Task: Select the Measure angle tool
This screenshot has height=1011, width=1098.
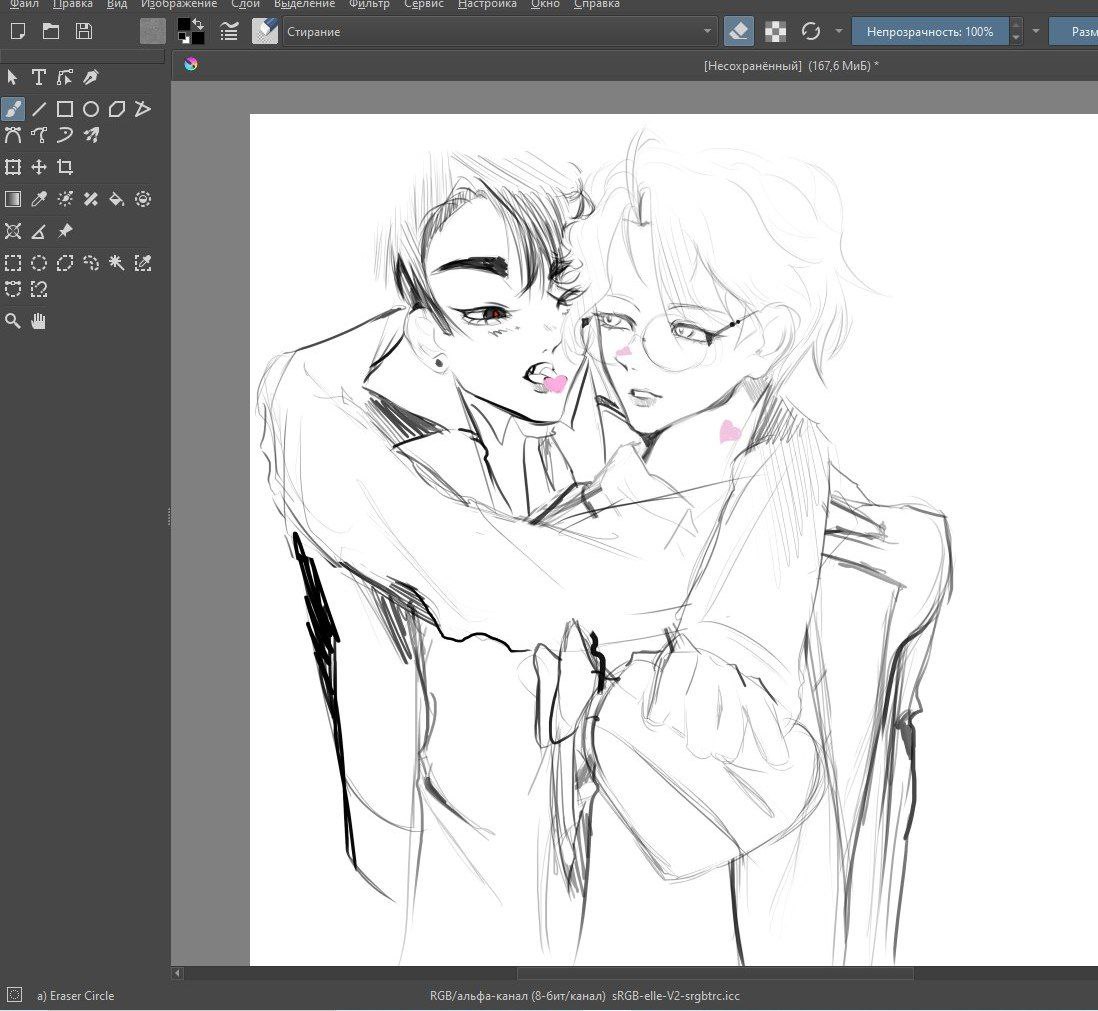Action: tap(39, 231)
